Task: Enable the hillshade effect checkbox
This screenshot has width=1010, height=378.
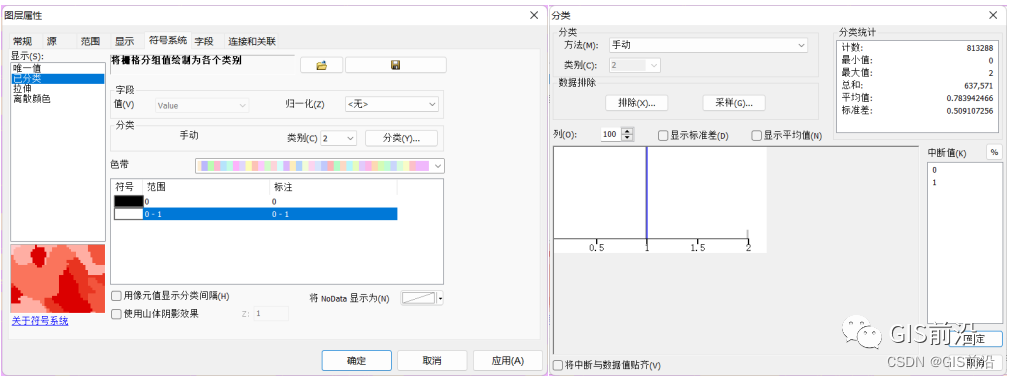Action: point(117,314)
